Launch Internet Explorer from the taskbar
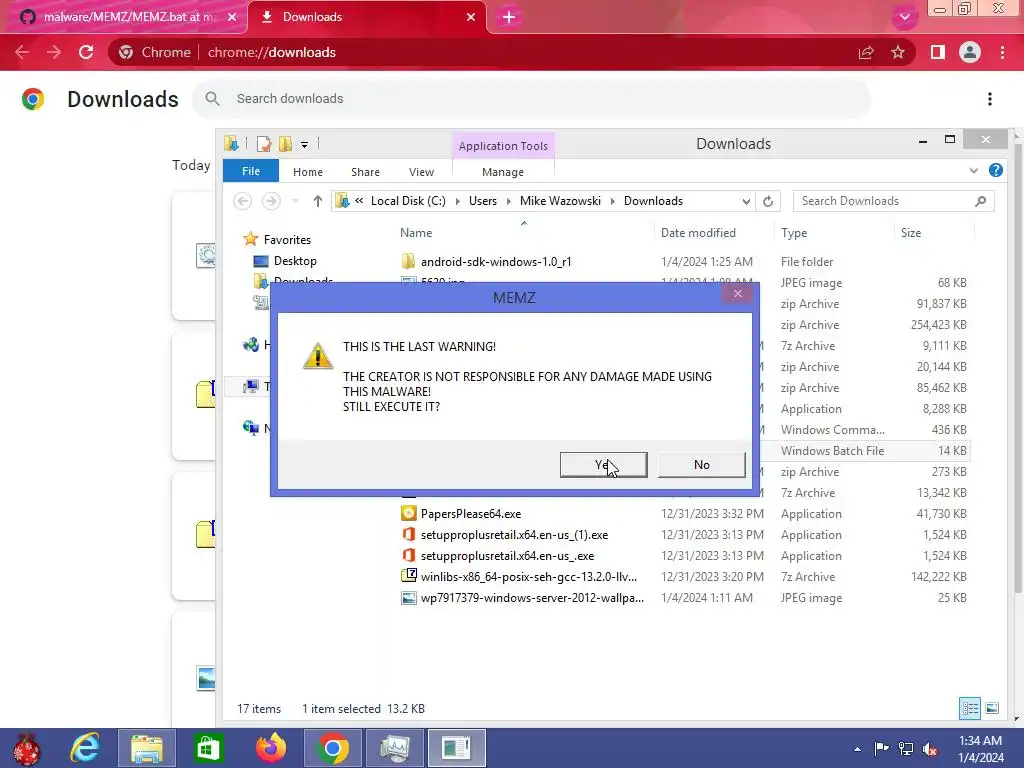The image size is (1024, 768). pyautogui.click(x=86, y=748)
